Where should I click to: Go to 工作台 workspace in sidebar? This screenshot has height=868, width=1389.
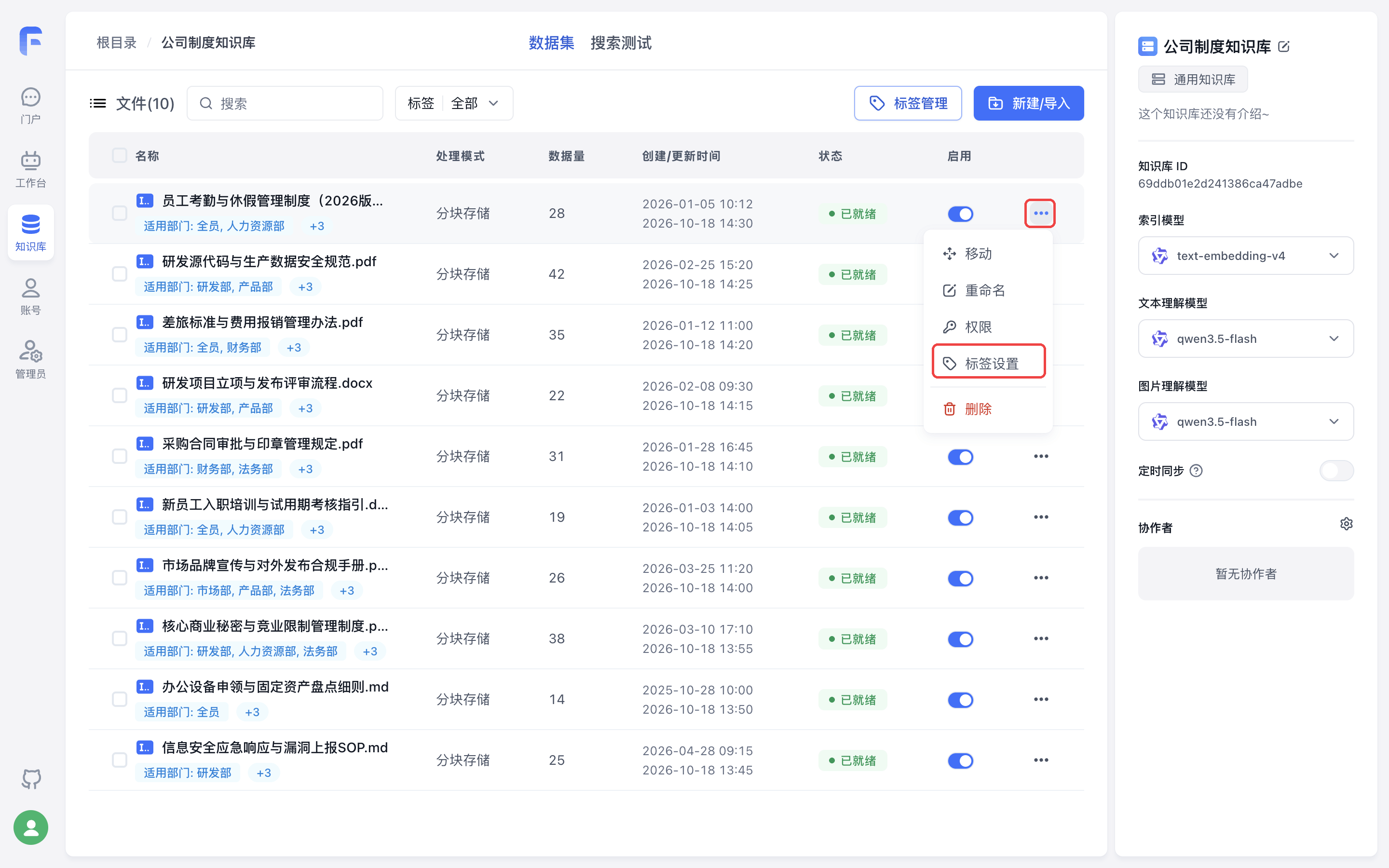[30, 169]
